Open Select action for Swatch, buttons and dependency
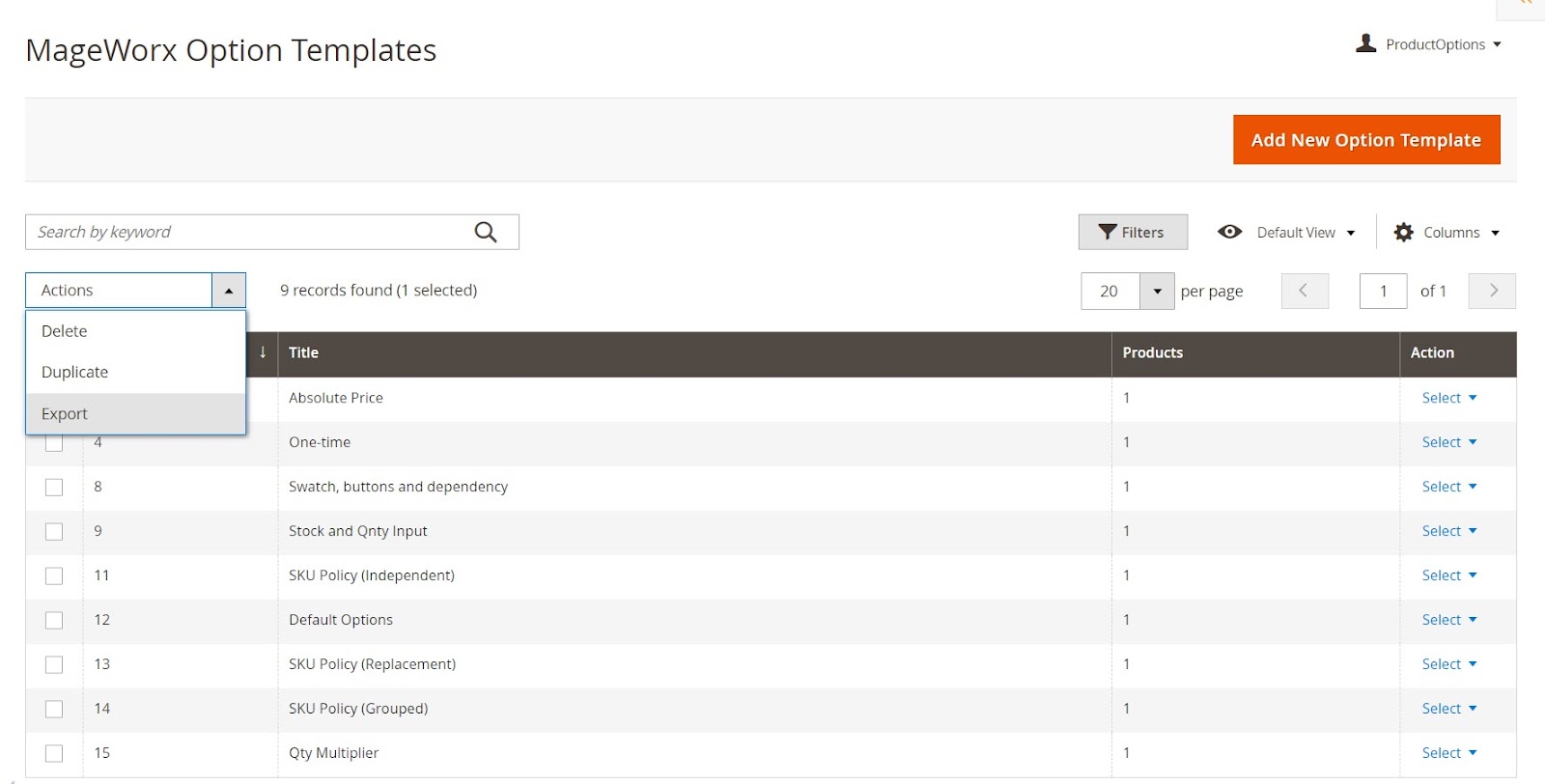Screen dimensions: 1545x784 (1449, 487)
